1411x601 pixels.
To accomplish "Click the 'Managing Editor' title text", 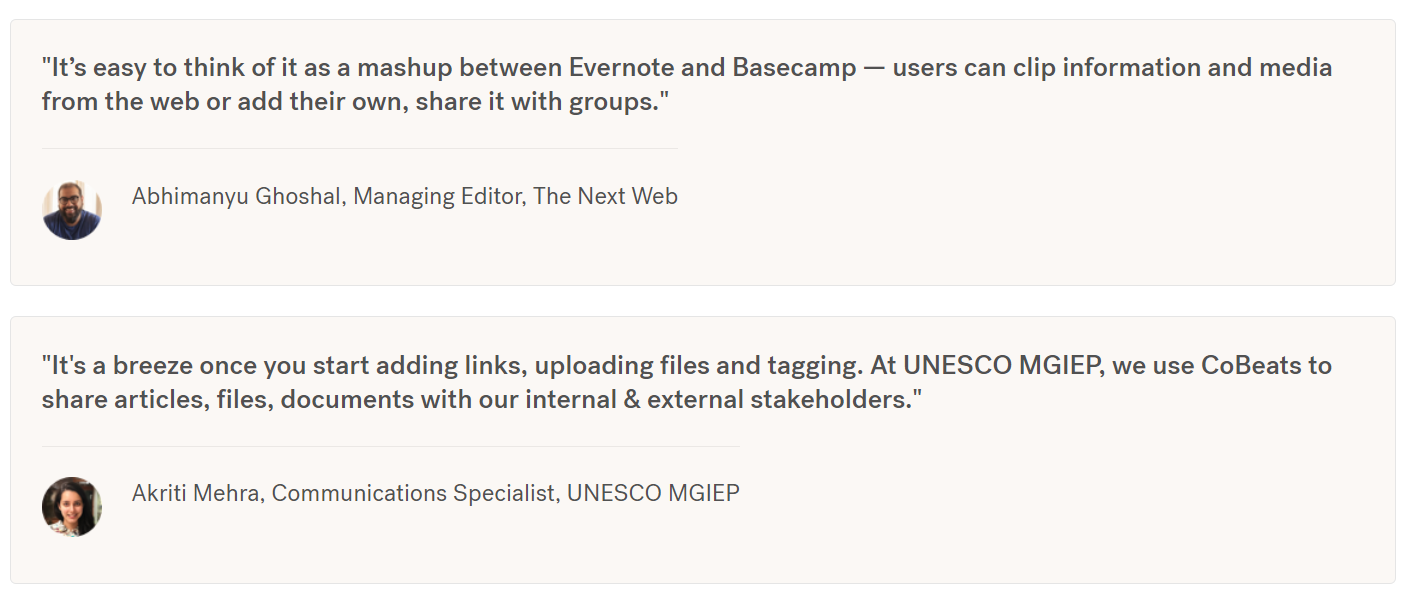I will click(437, 197).
